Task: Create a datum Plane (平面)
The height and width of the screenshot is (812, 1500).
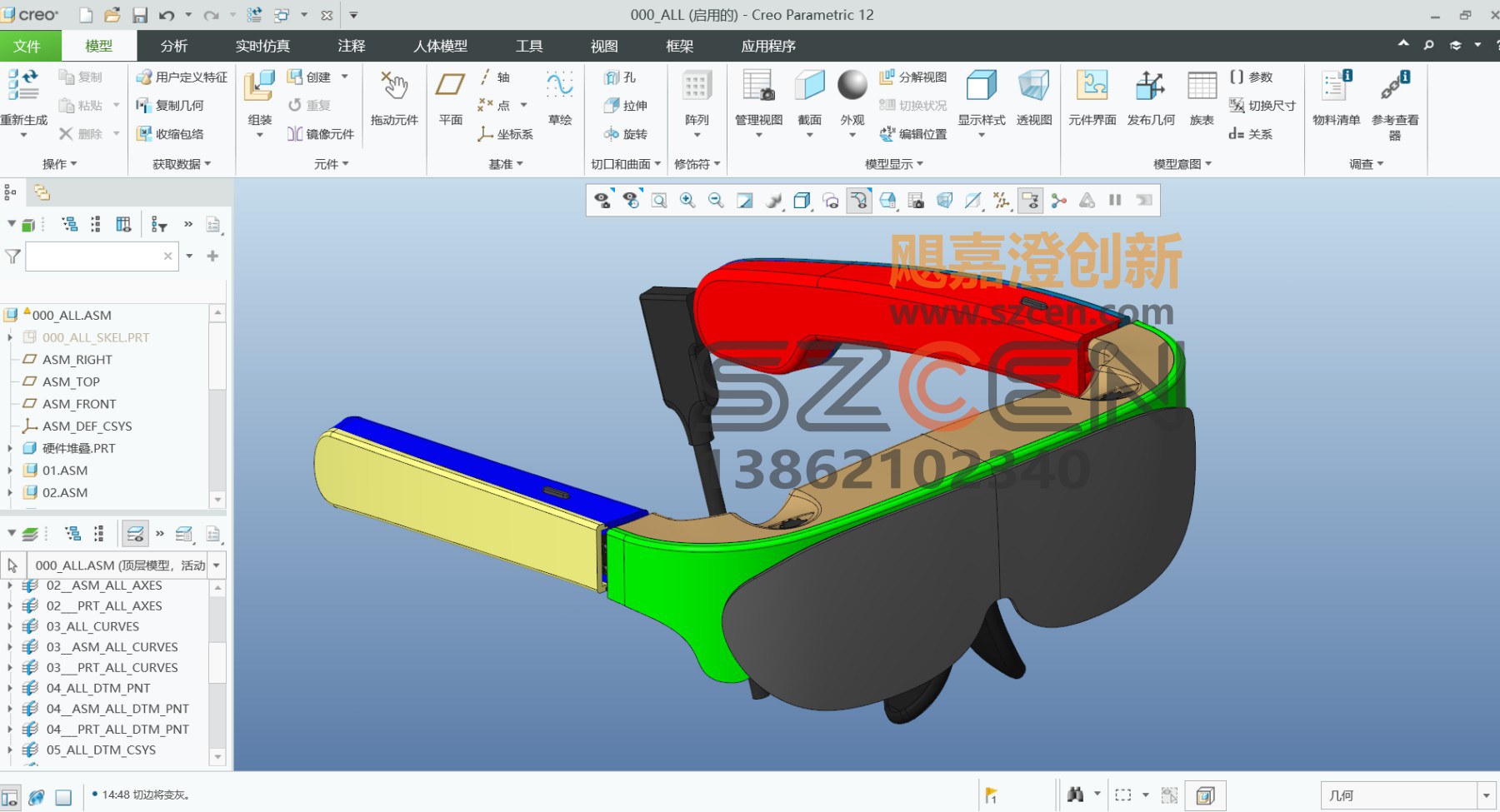Action: 450,98
